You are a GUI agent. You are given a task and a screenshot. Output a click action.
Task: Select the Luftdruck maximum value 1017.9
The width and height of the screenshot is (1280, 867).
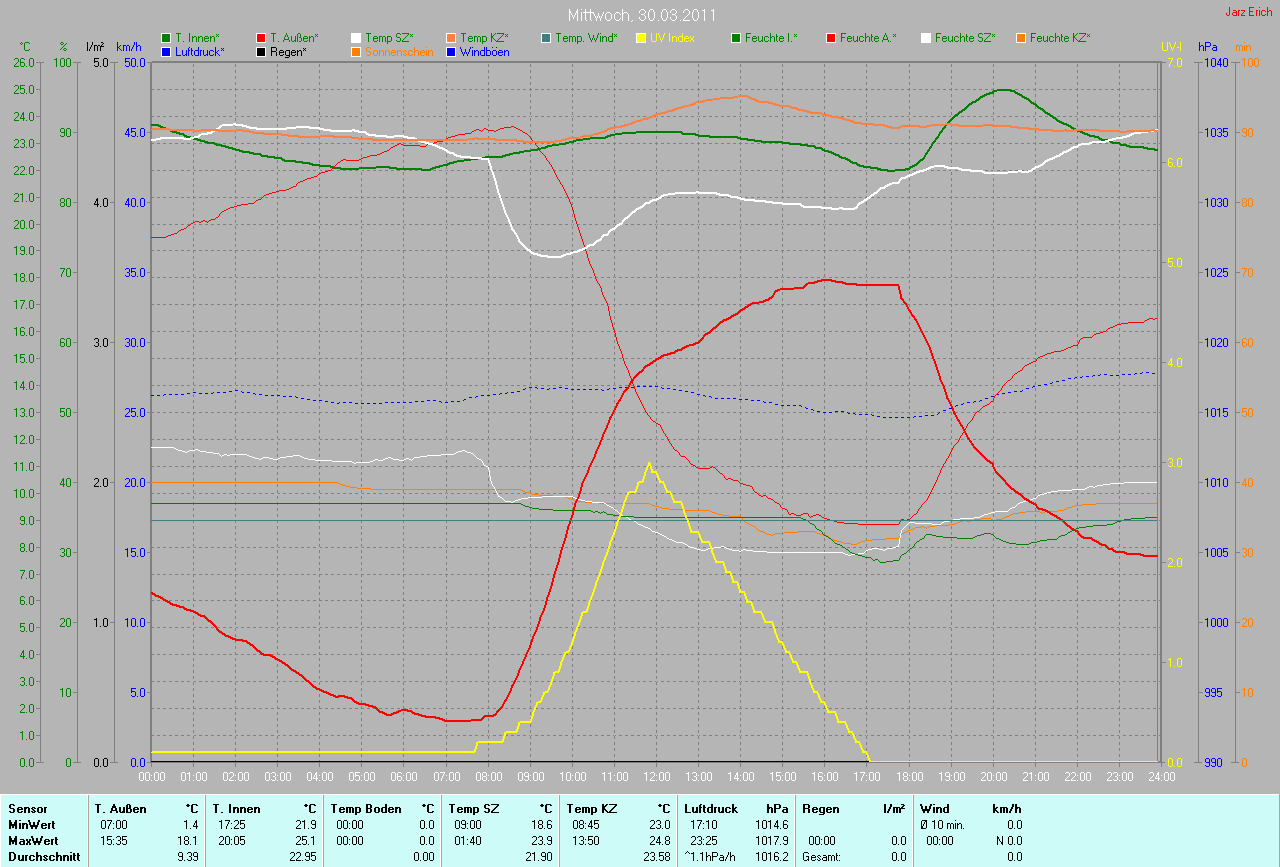point(771,841)
